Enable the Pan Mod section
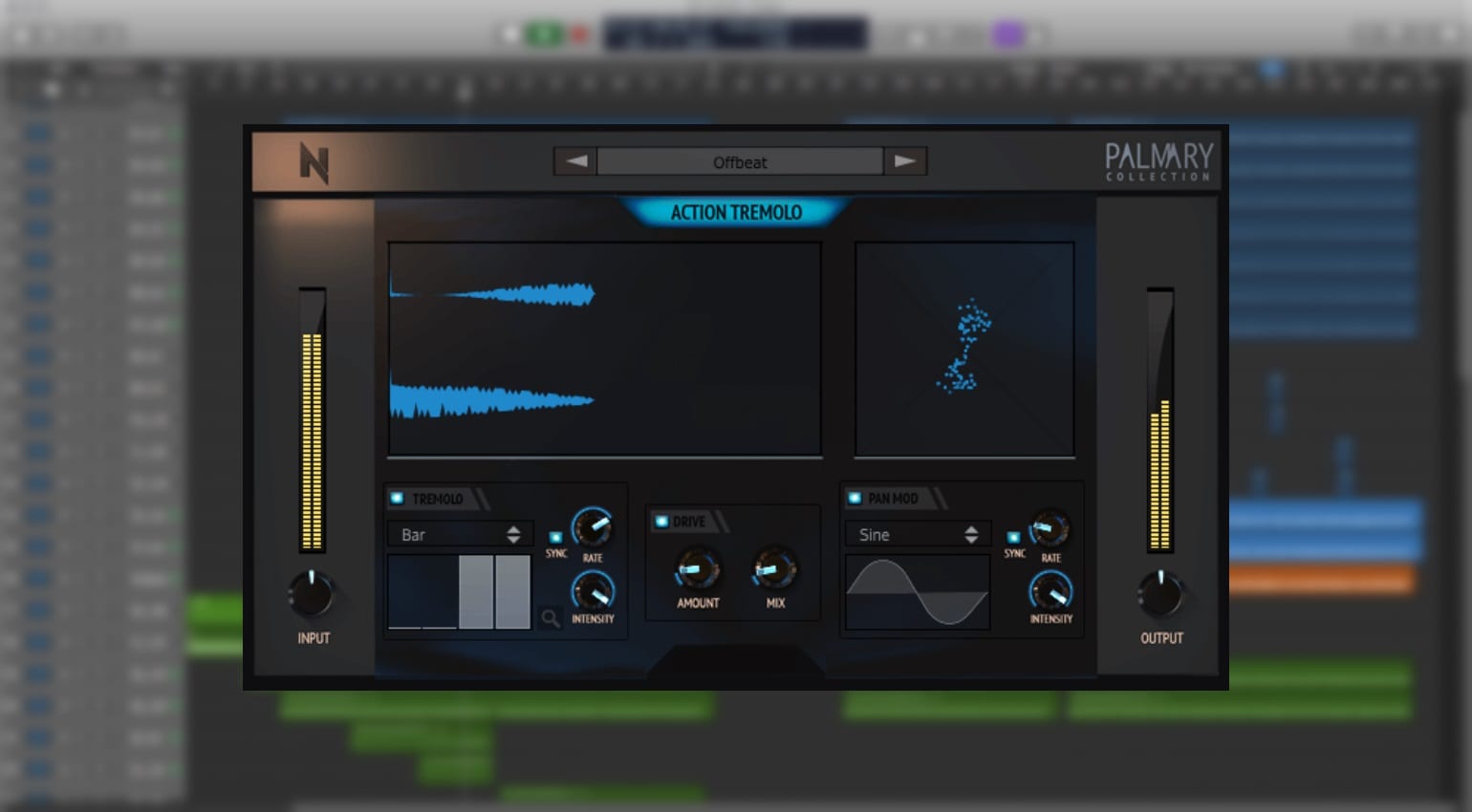1472x812 pixels. tap(852, 498)
